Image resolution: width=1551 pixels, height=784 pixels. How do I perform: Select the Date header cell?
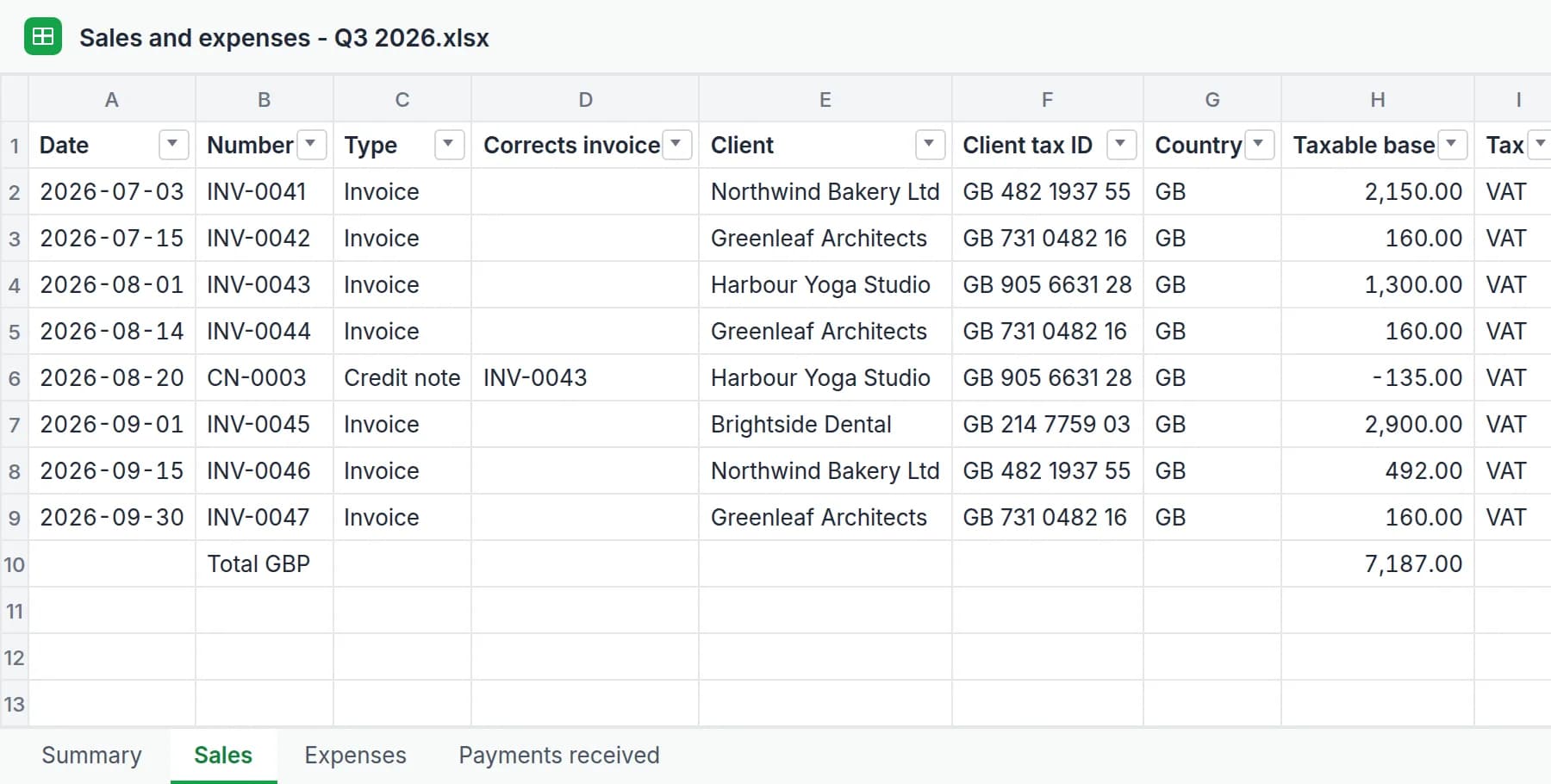point(112,145)
